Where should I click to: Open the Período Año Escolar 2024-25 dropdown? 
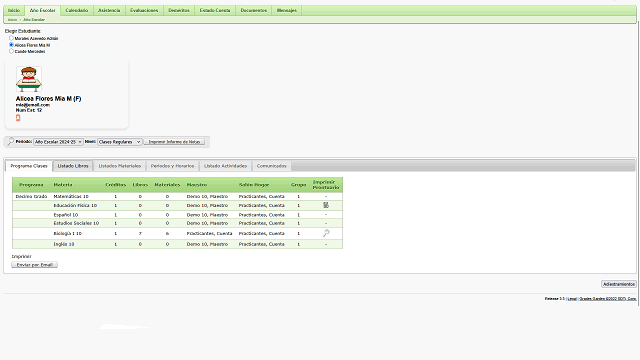58,142
